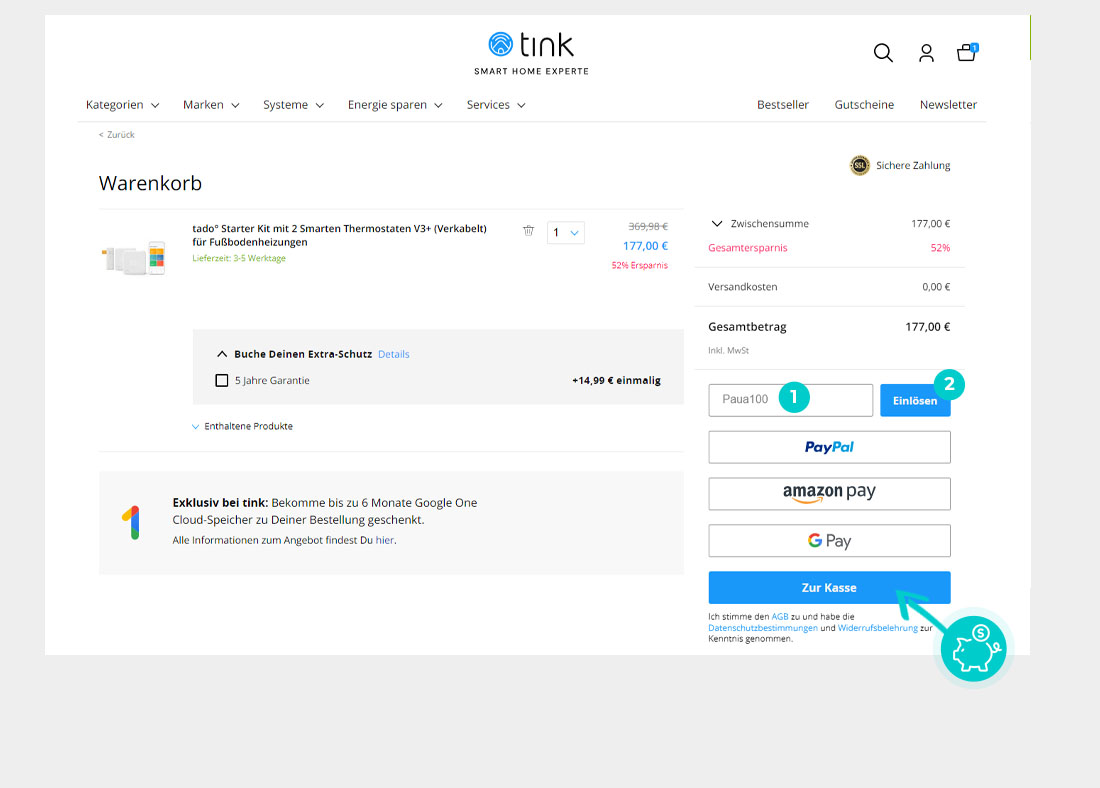Collapse the Zwischensumme section

point(716,224)
